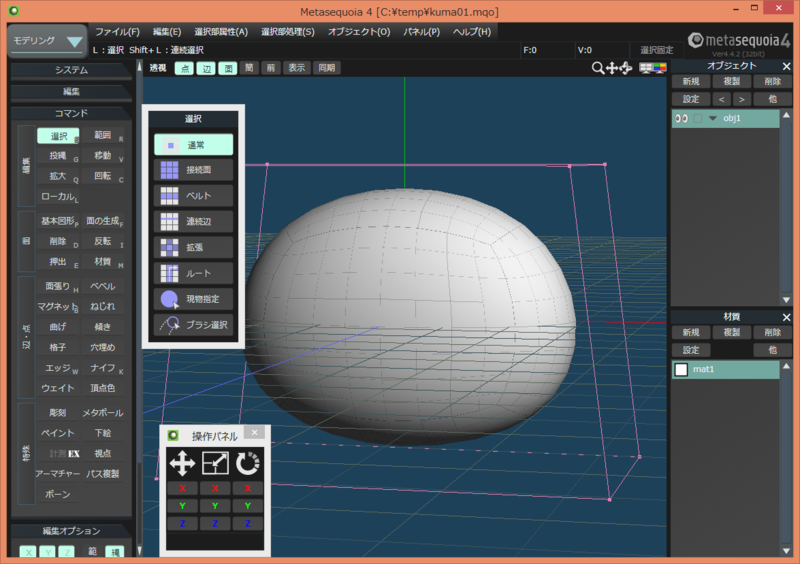Toggle X axis in 編集オプション

(28, 552)
